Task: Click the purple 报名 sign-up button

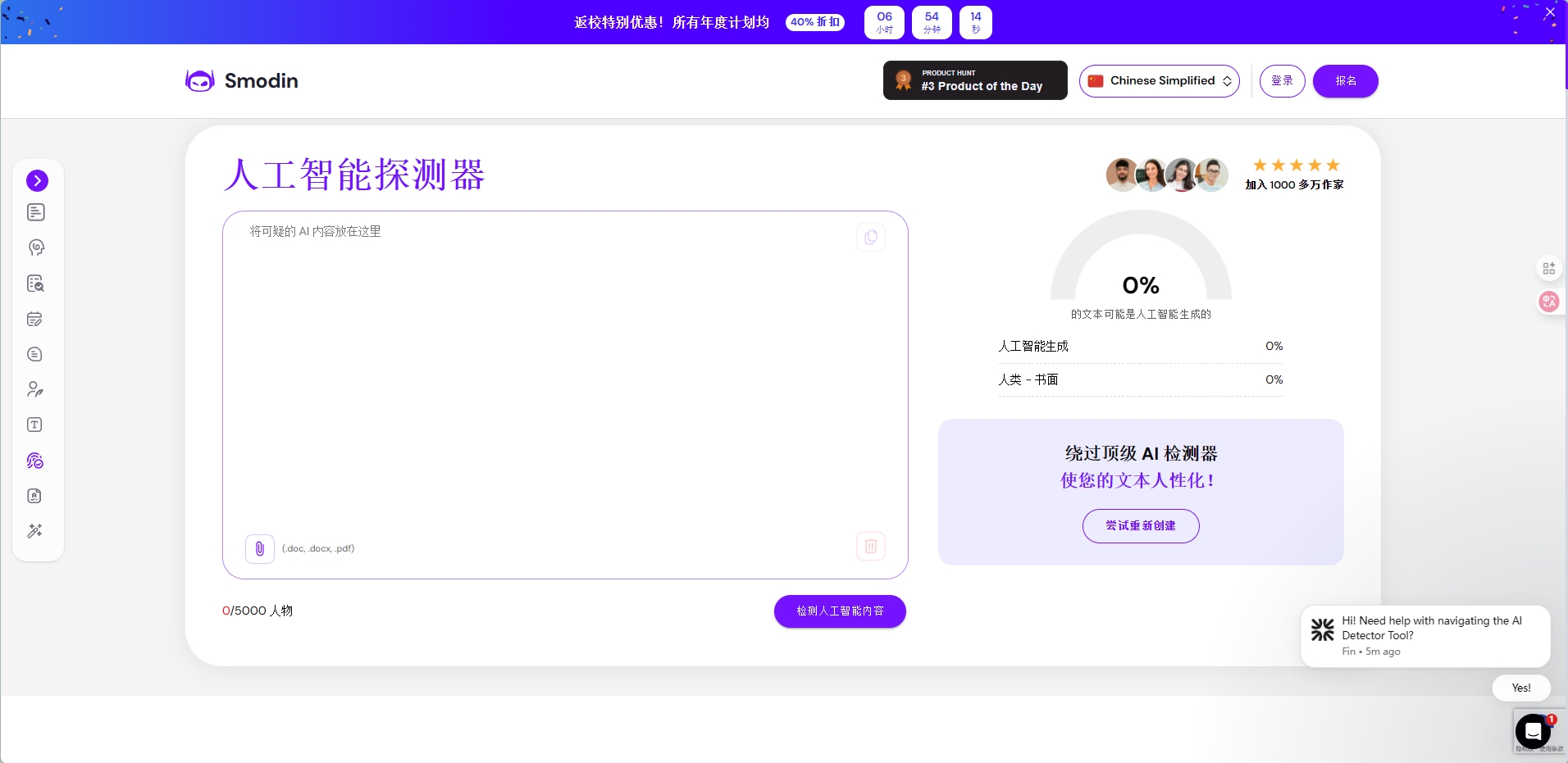Action: point(1345,81)
